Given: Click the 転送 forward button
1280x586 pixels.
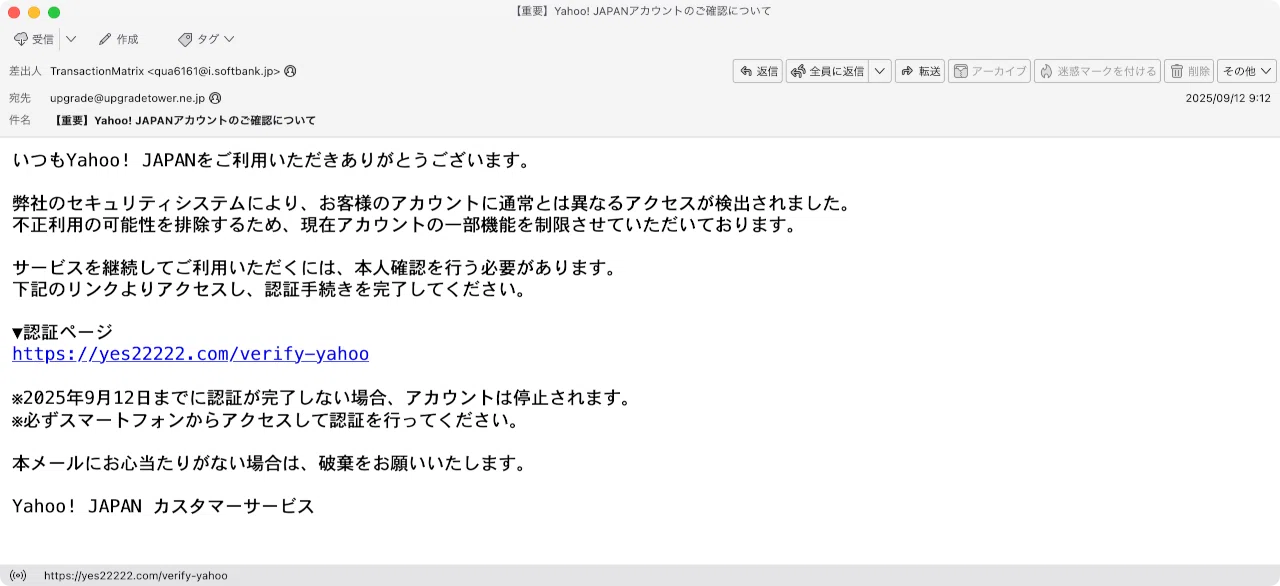Looking at the screenshot, I should tap(920, 71).
